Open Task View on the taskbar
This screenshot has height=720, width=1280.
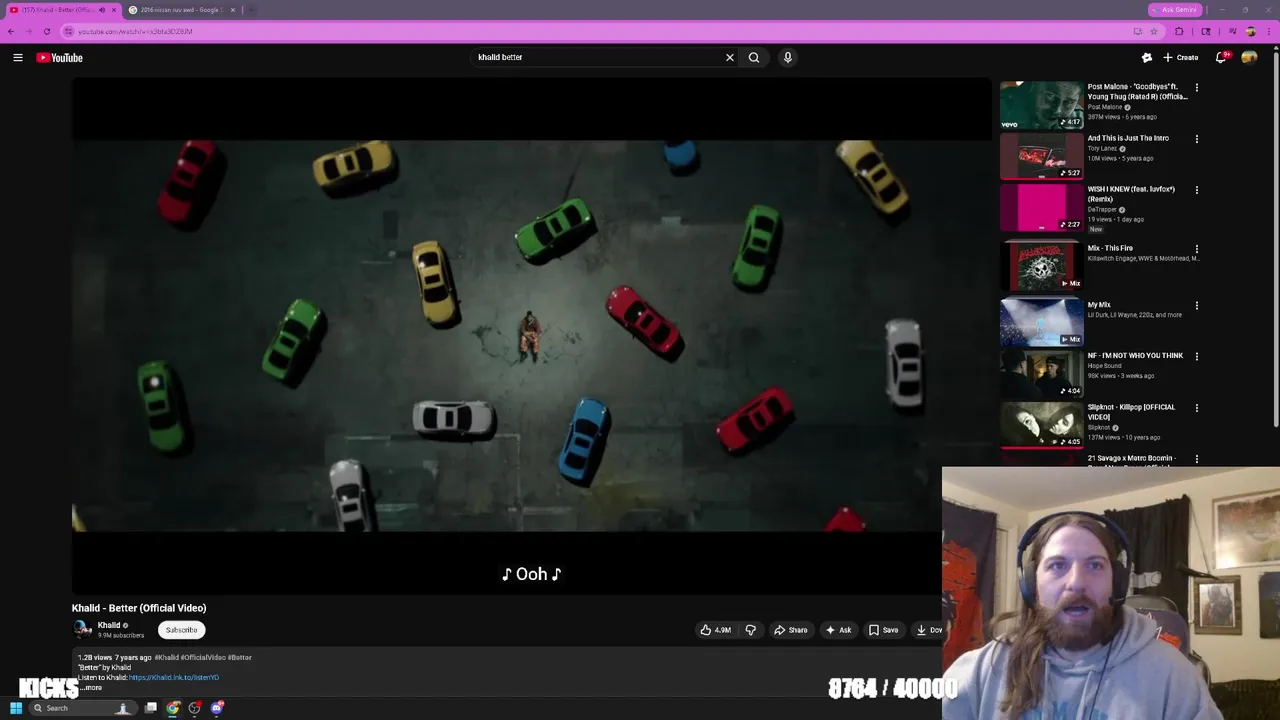tap(151, 708)
